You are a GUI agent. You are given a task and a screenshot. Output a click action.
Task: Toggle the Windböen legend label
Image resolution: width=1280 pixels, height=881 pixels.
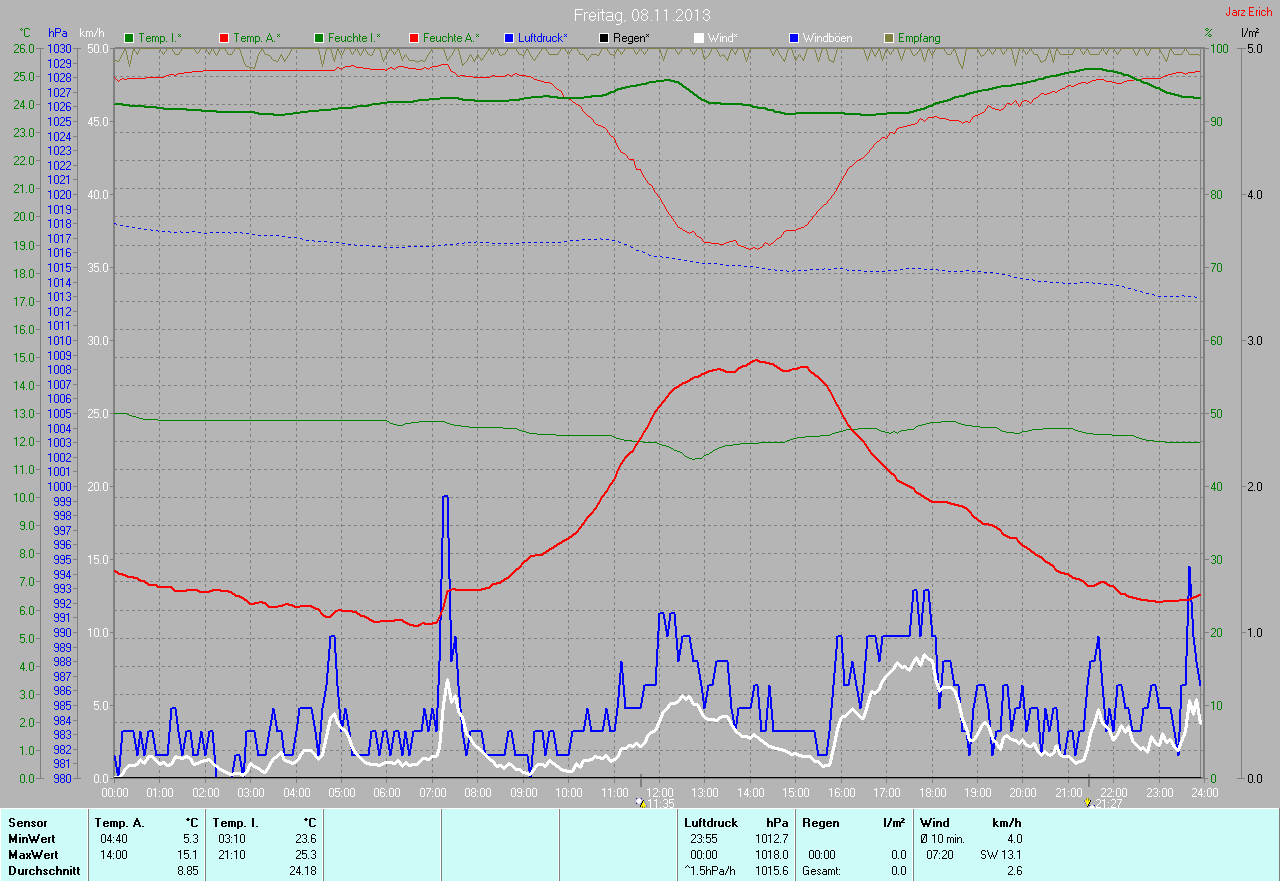coord(828,38)
